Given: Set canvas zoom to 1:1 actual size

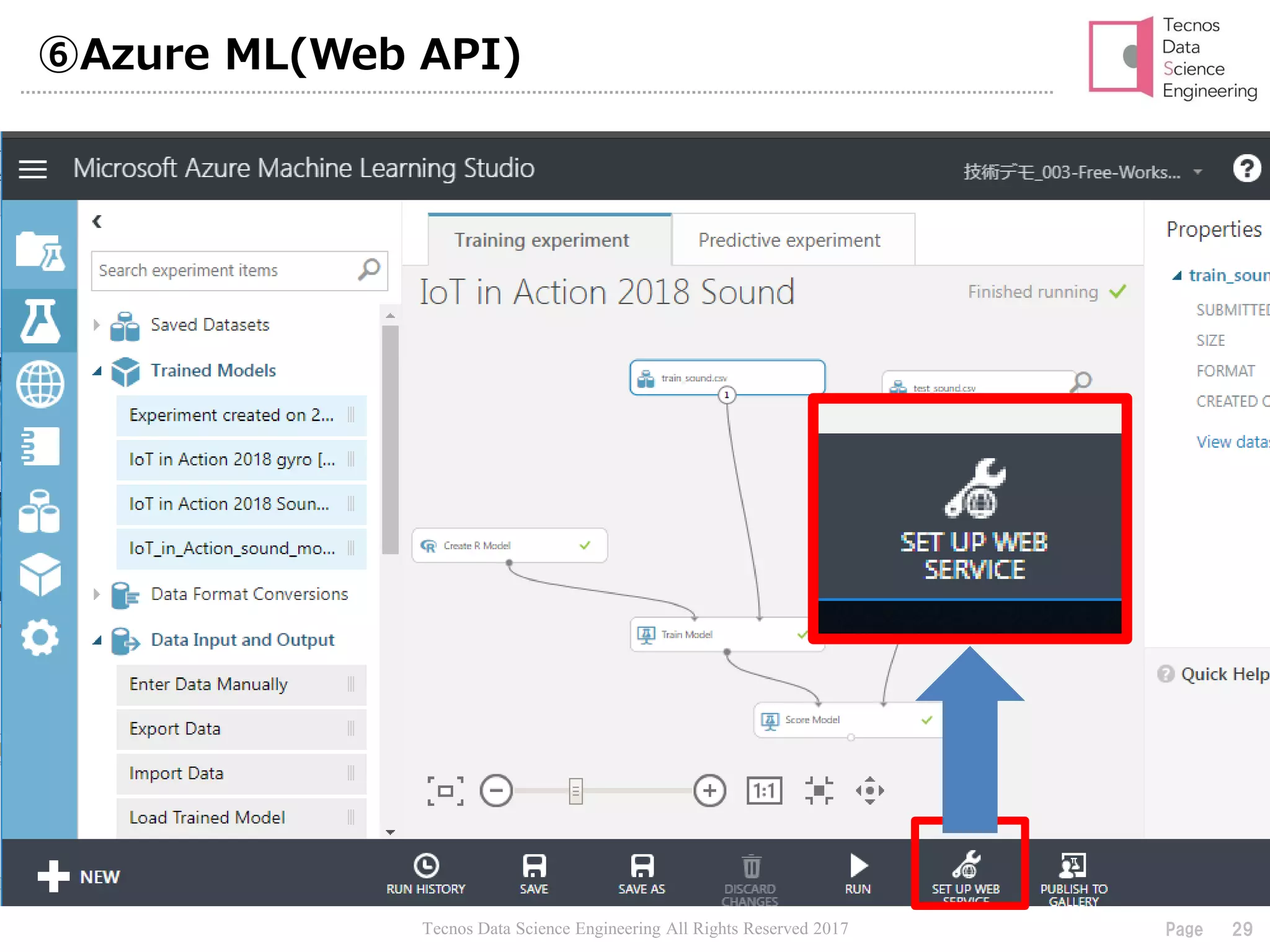Looking at the screenshot, I should pos(765,791).
